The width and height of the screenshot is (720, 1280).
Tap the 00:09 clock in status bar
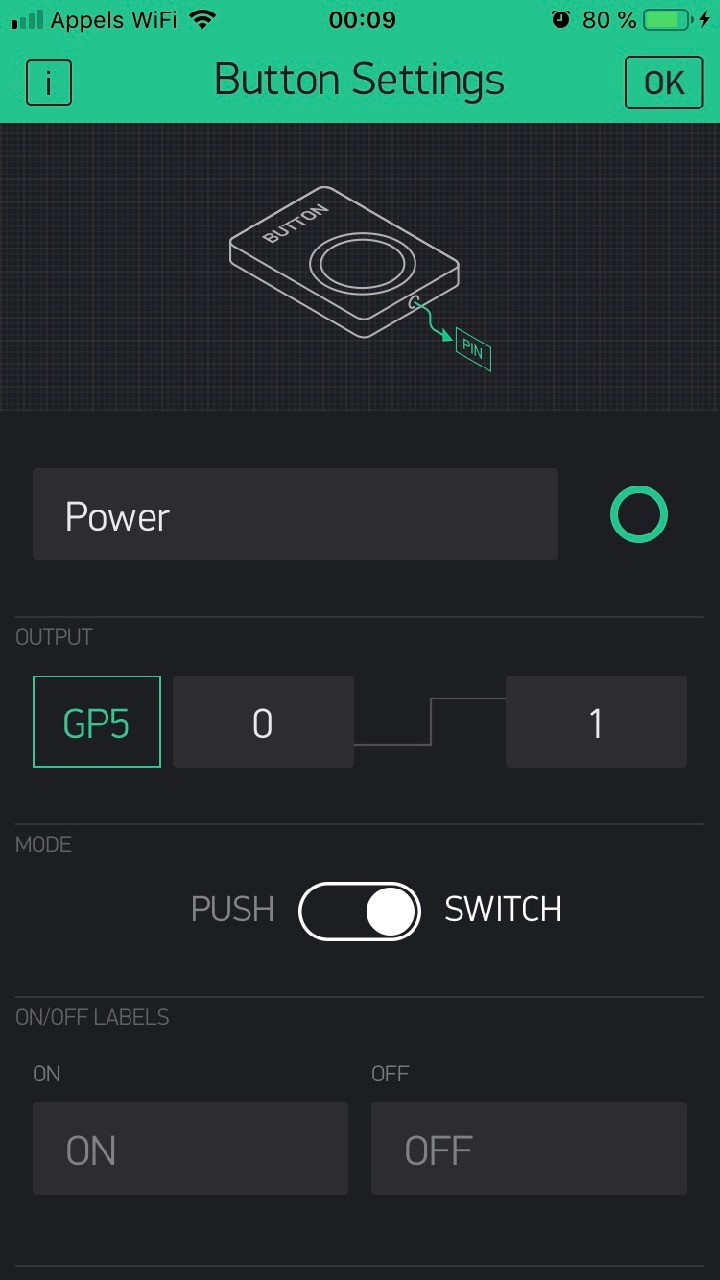362,20
